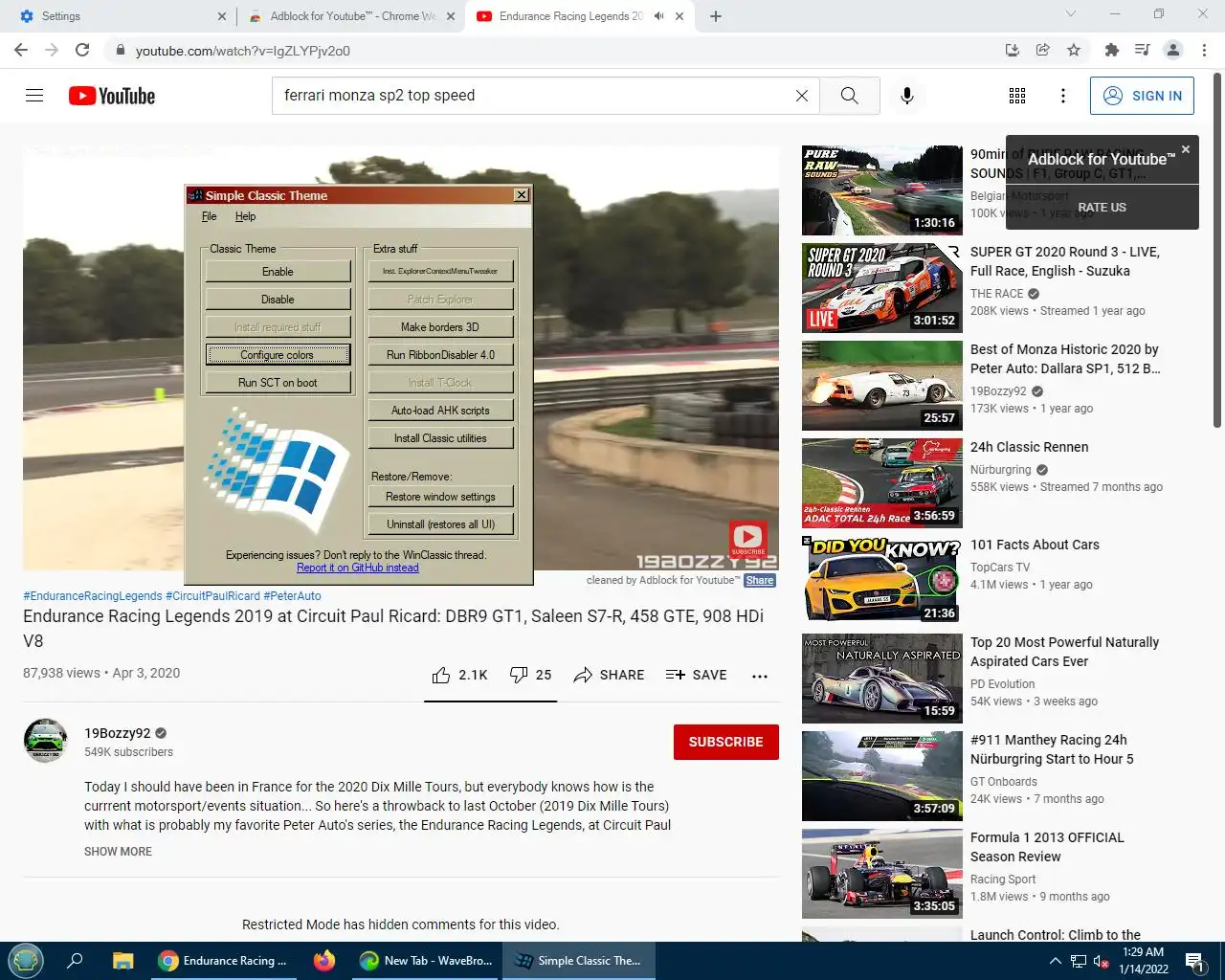Bookmark this page with the star icon

(x=1074, y=50)
